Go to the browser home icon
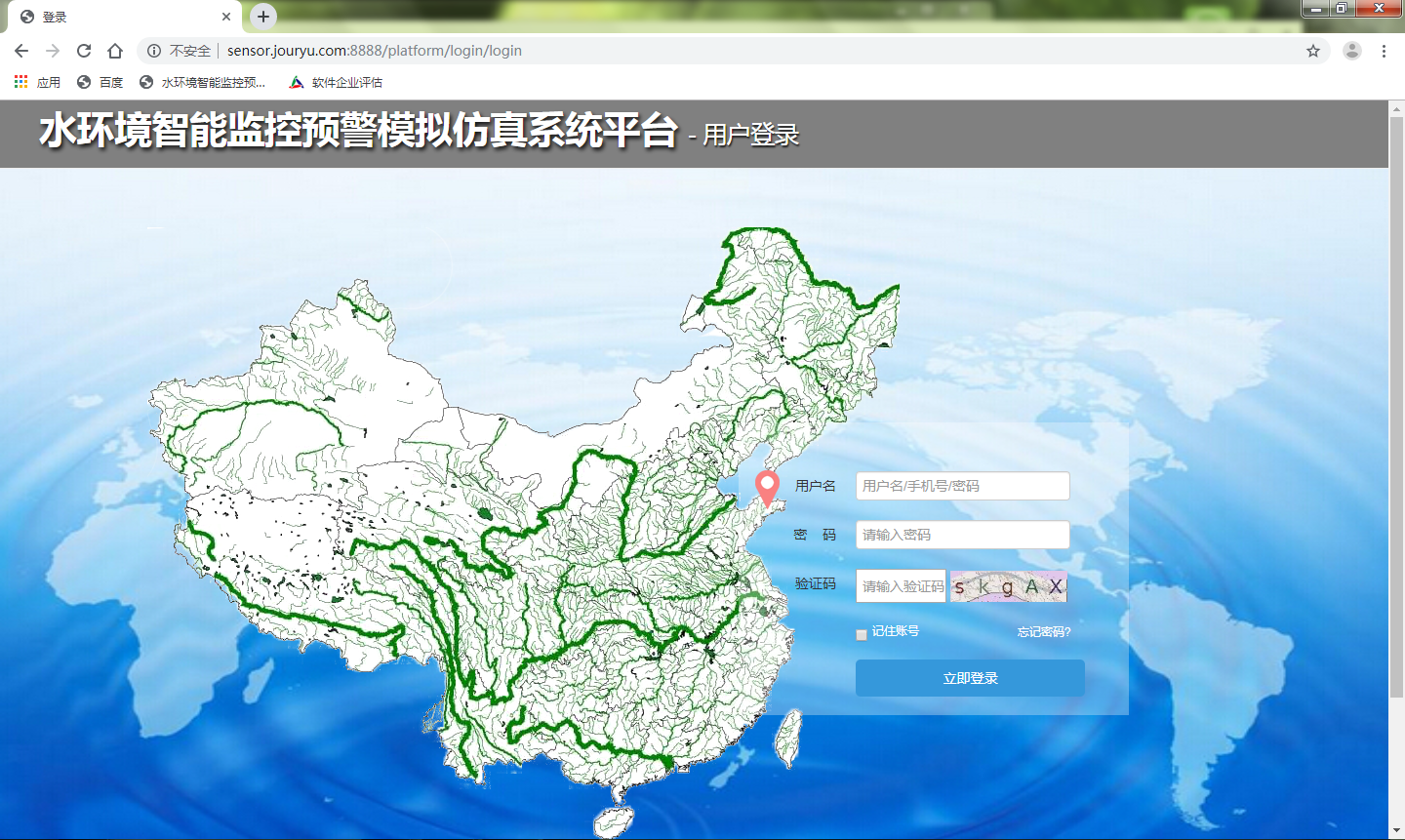The height and width of the screenshot is (840, 1405). coord(115,51)
